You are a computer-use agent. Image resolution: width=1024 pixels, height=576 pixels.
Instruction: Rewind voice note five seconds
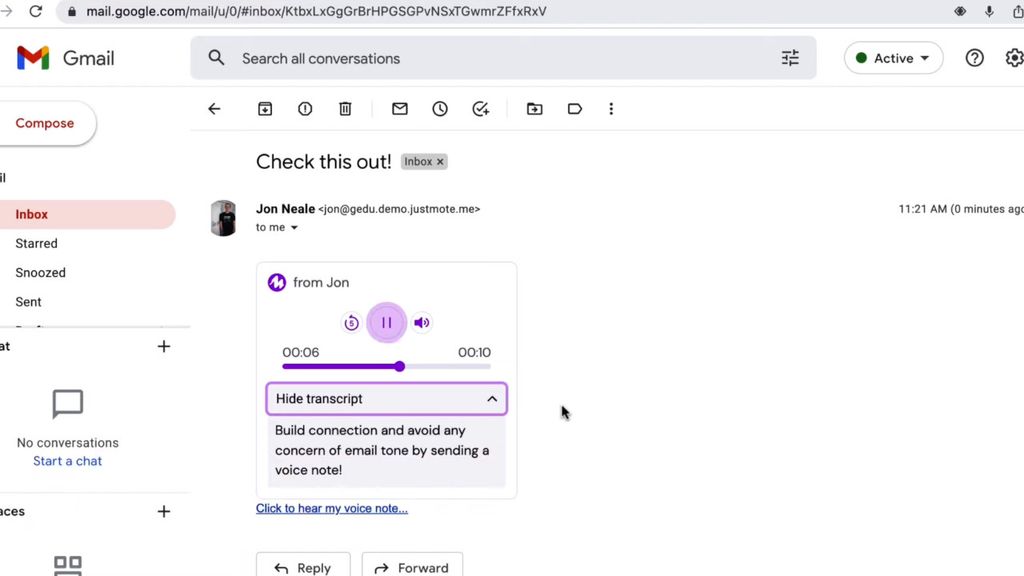click(351, 323)
